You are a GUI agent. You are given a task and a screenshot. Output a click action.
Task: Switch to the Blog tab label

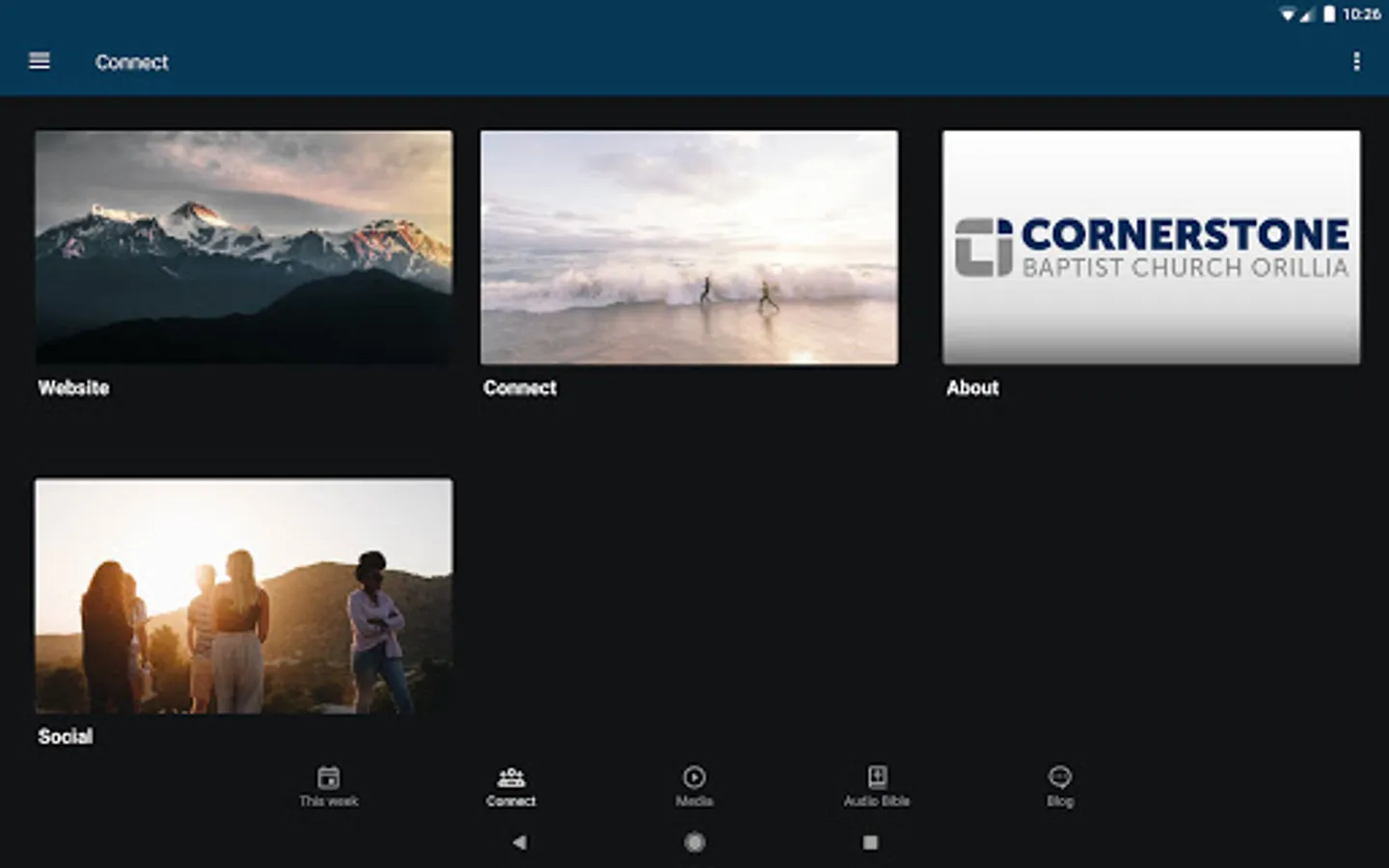(x=1060, y=801)
